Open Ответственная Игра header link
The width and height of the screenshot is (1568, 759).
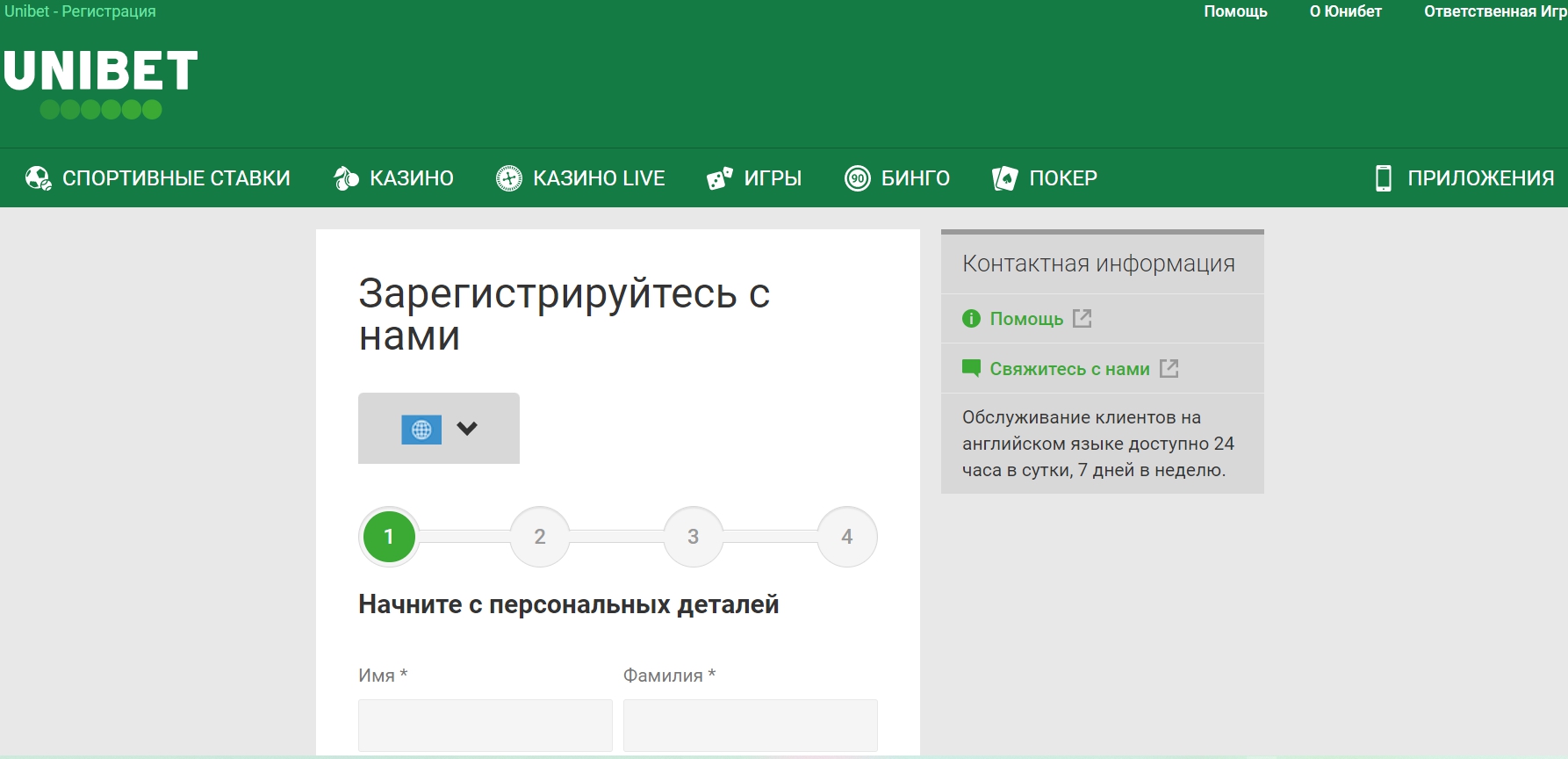[x=1496, y=11]
